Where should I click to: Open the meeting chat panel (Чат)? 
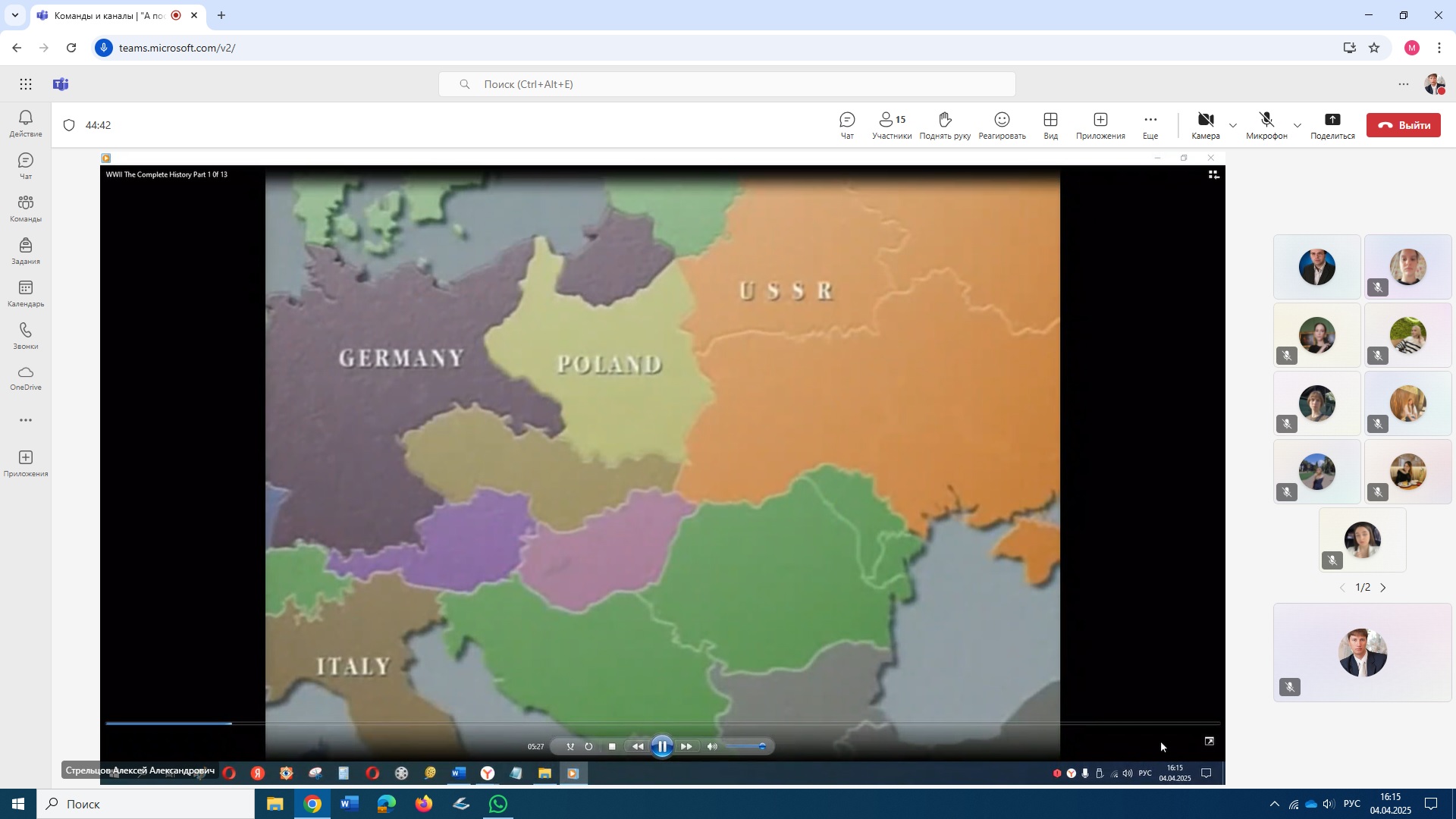point(847,125)
